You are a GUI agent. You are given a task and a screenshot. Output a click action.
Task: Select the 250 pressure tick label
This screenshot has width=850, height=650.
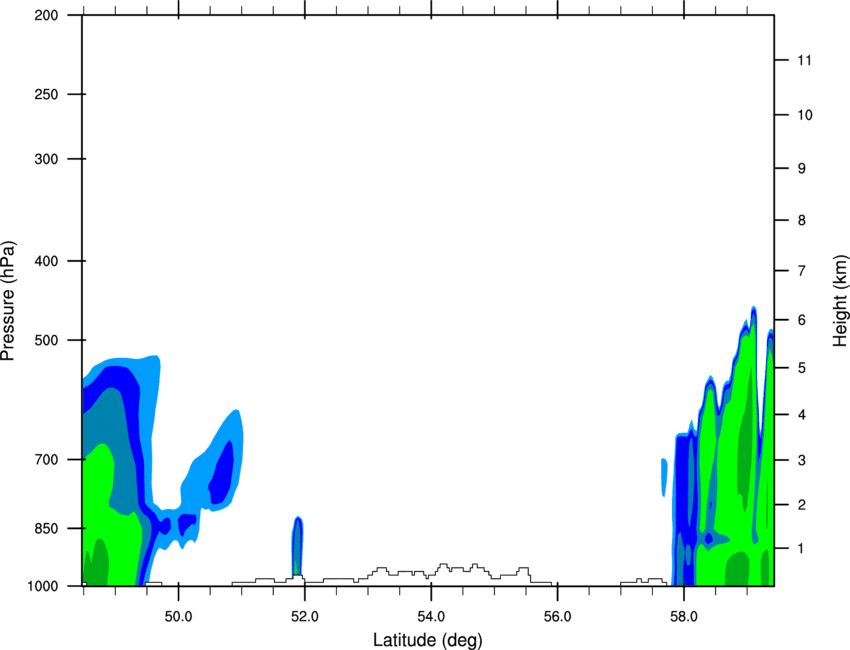(47, 94)
